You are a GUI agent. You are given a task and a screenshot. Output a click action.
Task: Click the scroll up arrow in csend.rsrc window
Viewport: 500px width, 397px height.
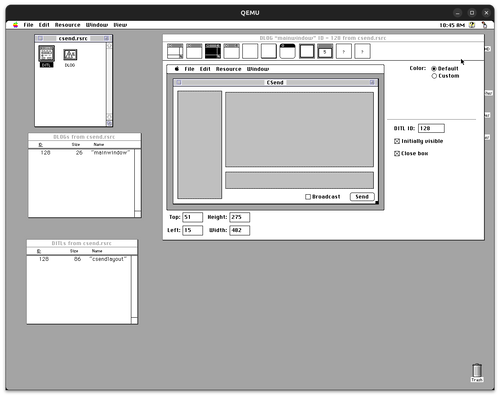[109, 46]
